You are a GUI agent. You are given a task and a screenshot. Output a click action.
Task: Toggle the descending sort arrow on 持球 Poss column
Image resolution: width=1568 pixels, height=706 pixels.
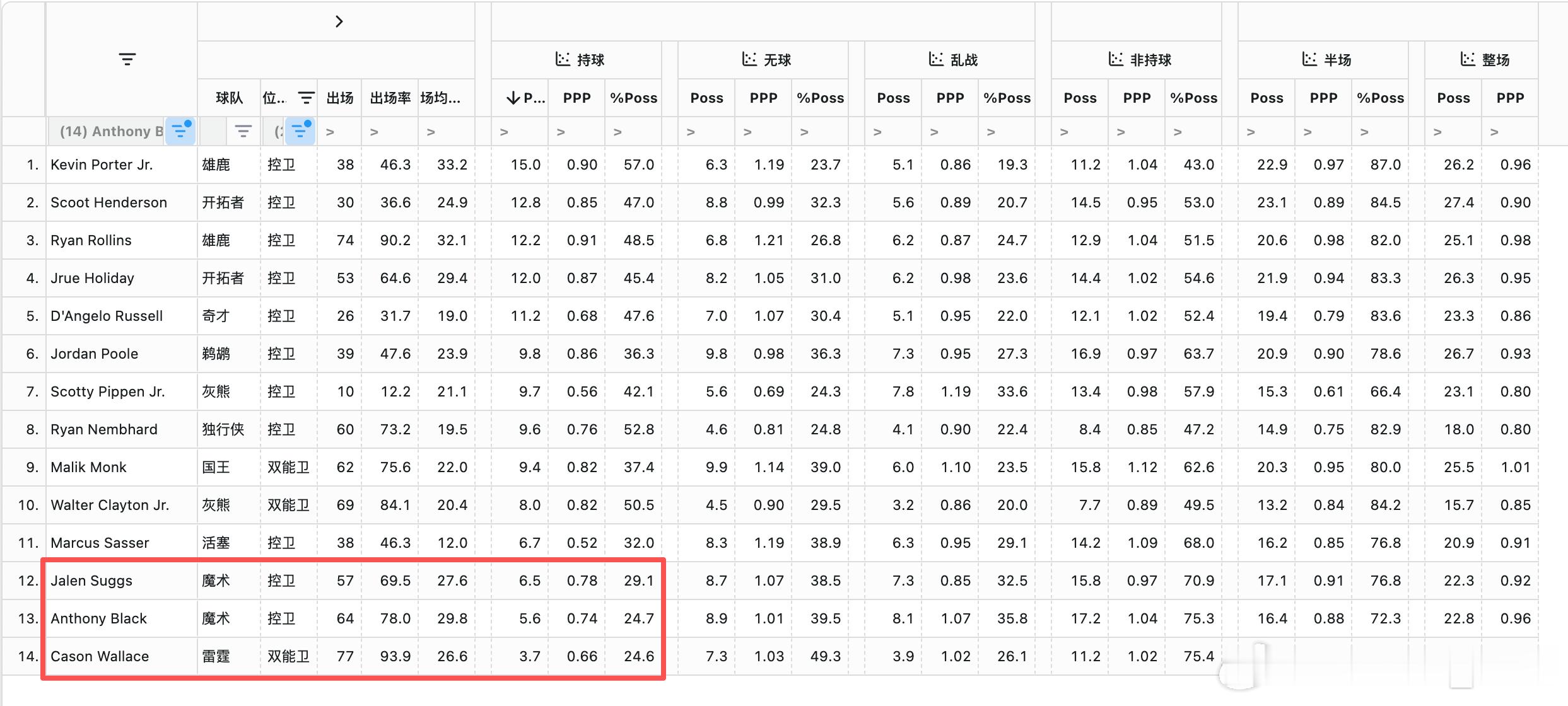click(x=513, y=98)
